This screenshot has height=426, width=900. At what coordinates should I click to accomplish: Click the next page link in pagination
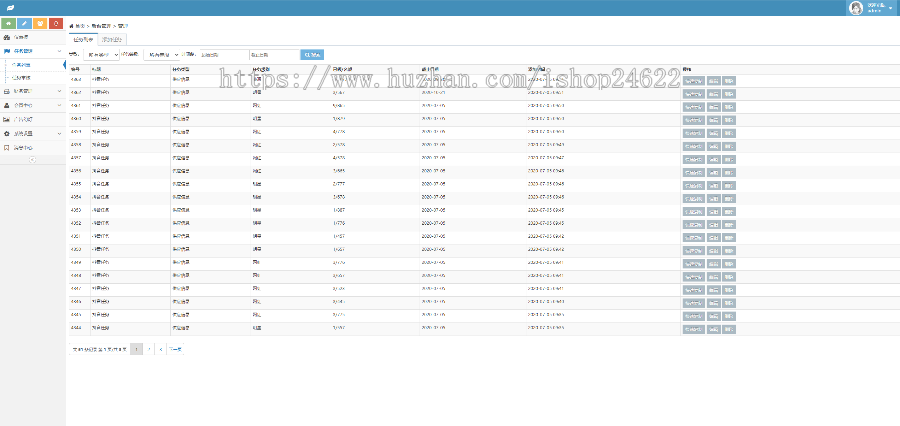[174, 350]
